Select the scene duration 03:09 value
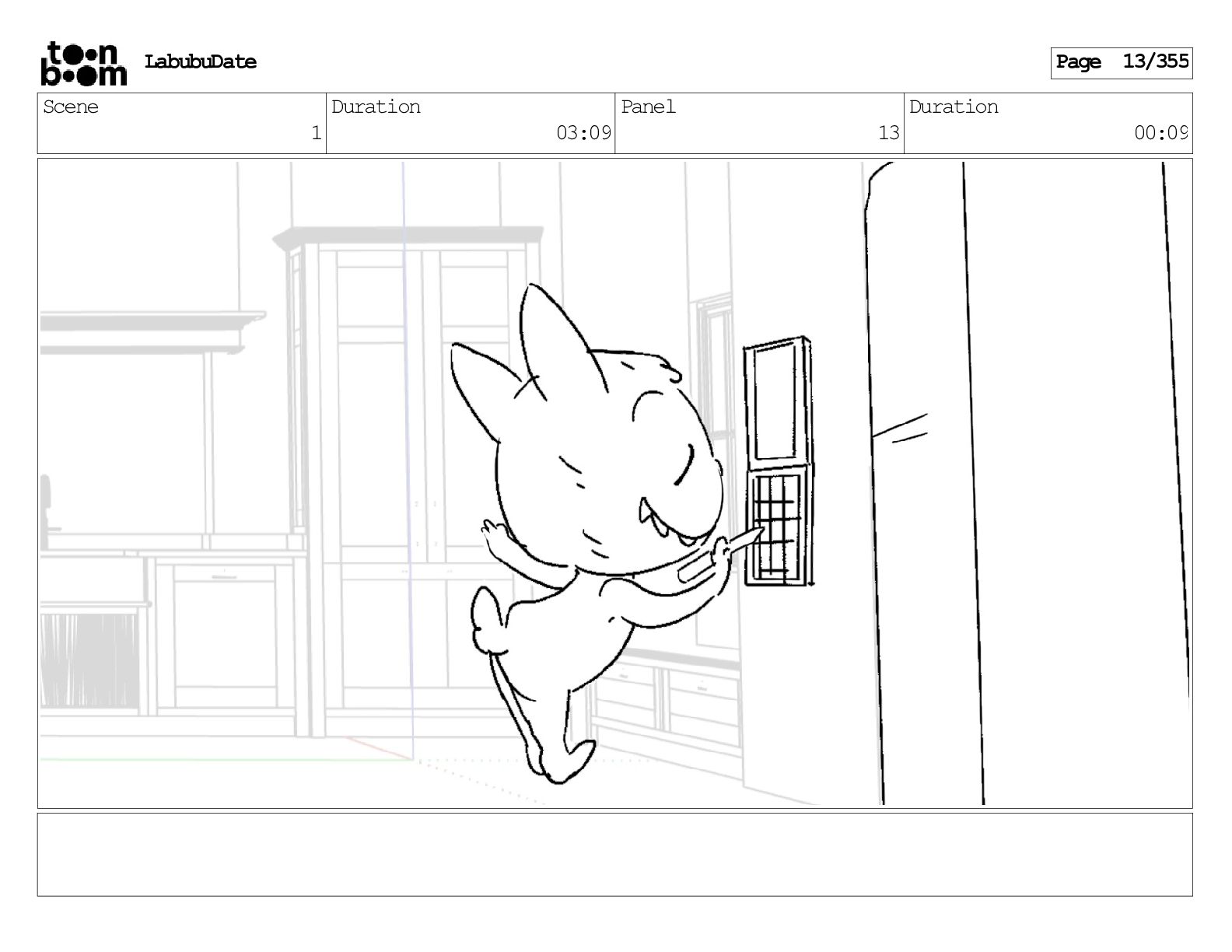Image resolution: width=1232 pixels, height=952 pixels. 583,133
